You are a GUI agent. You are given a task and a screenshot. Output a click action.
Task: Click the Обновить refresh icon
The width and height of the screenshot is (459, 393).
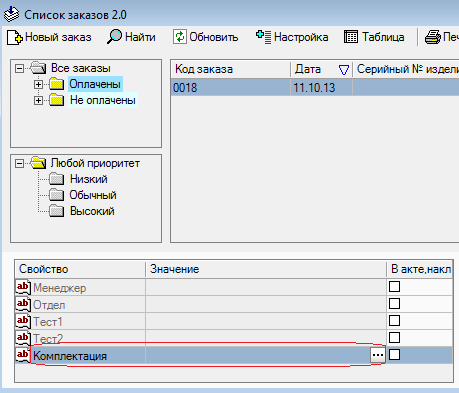coord(180,37)
